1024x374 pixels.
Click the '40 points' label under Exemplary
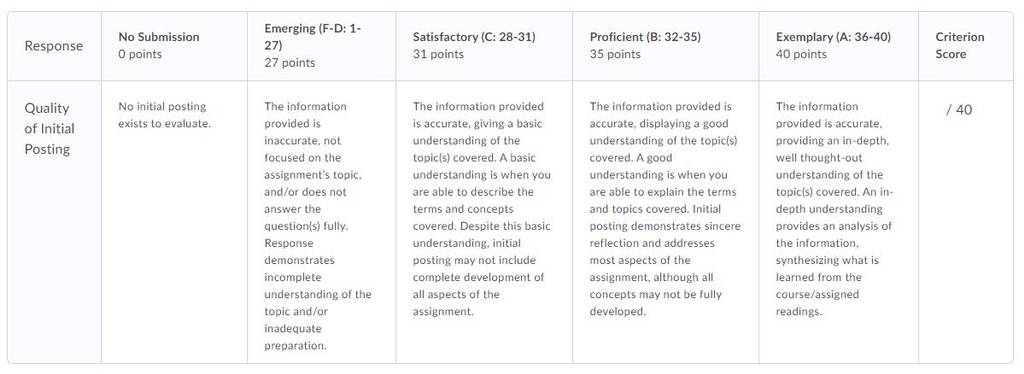[x=801, y=54]
